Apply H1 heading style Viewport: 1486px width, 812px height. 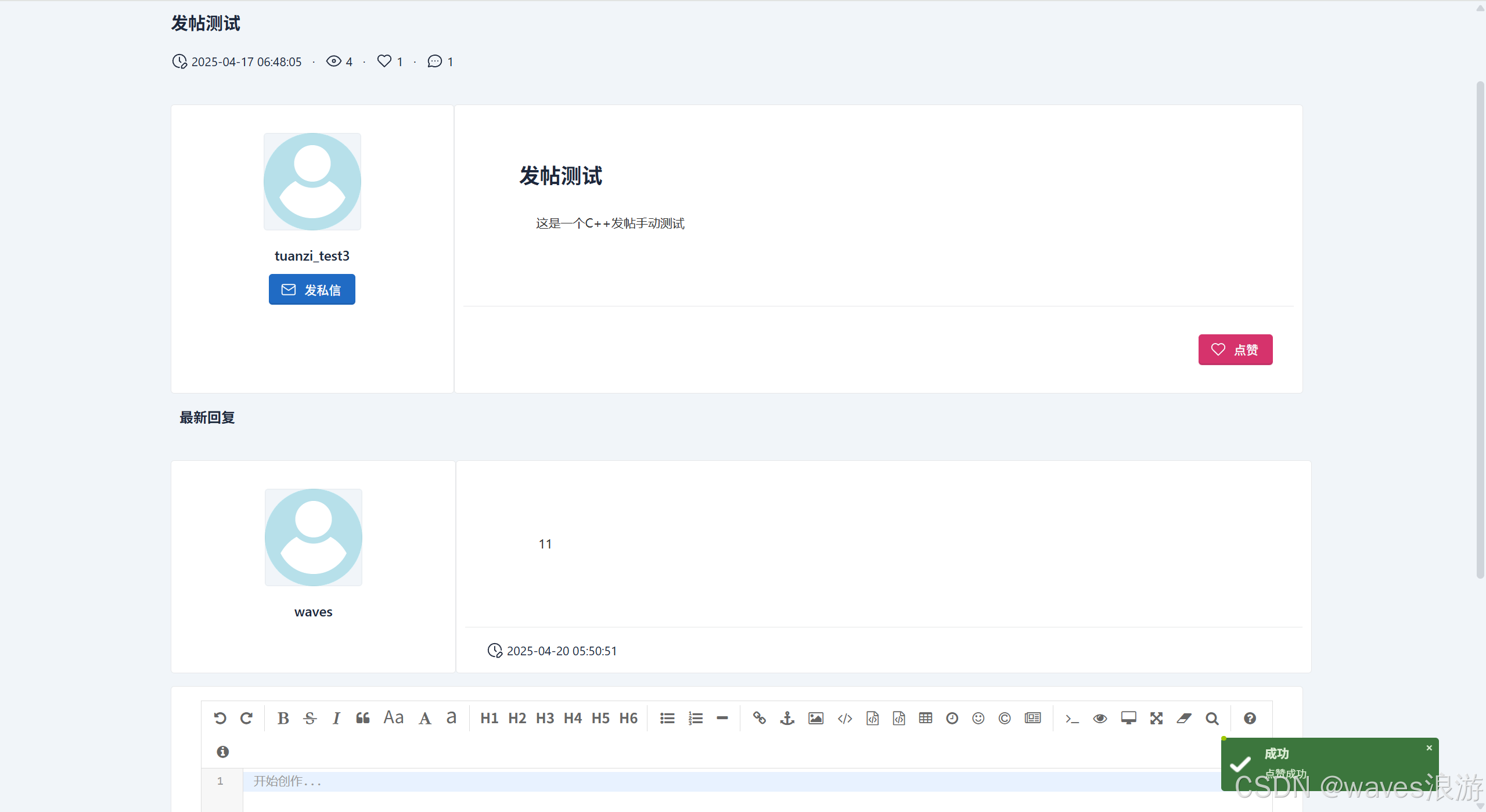tap(489, 718)
